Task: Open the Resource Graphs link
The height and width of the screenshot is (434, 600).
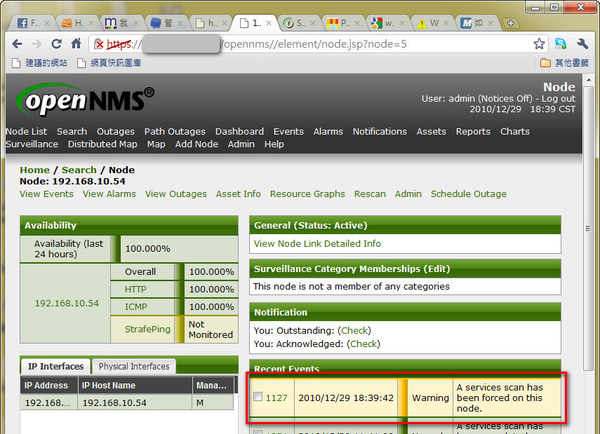Action: click(x=308, y=194)
